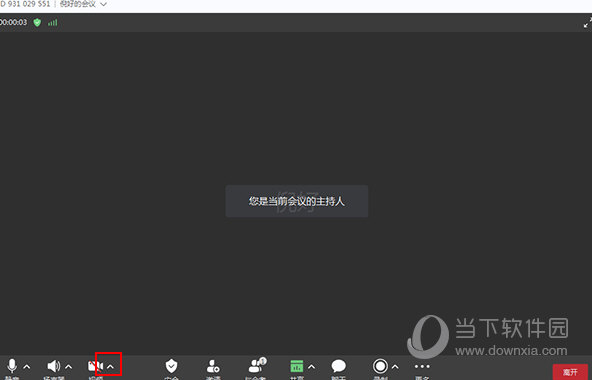592x380 pixels.
Task: Start green screen share
Action: point(297,368)
